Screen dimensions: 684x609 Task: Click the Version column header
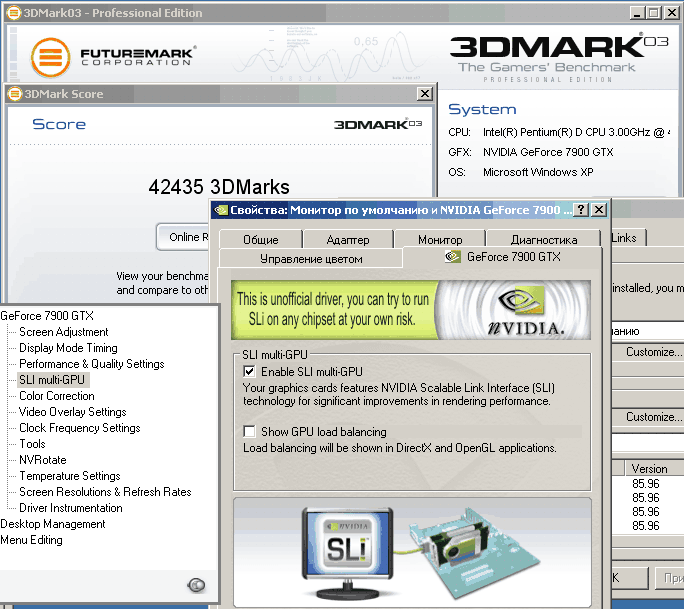pos(654,468)
